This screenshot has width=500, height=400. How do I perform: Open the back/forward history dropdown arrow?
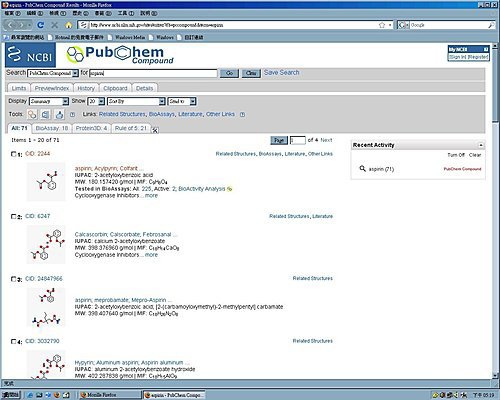click(30, 25)
